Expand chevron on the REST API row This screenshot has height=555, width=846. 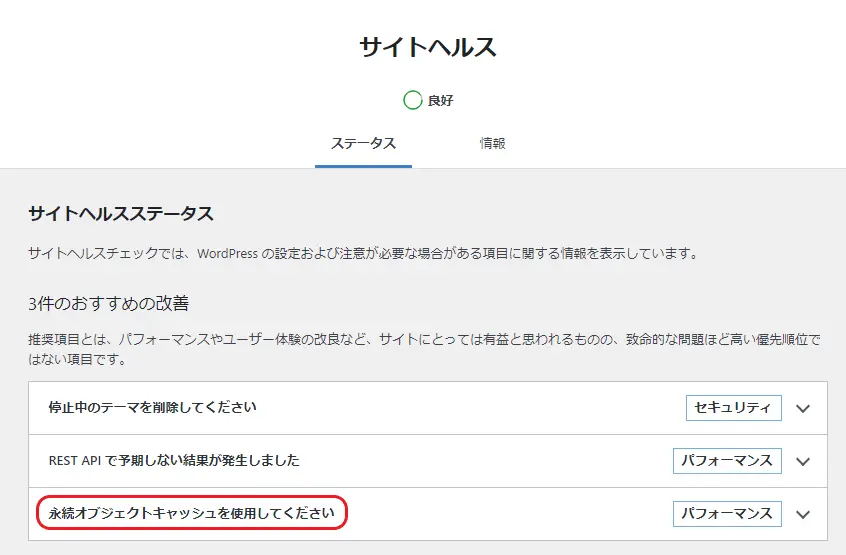(x=803, y=461)
